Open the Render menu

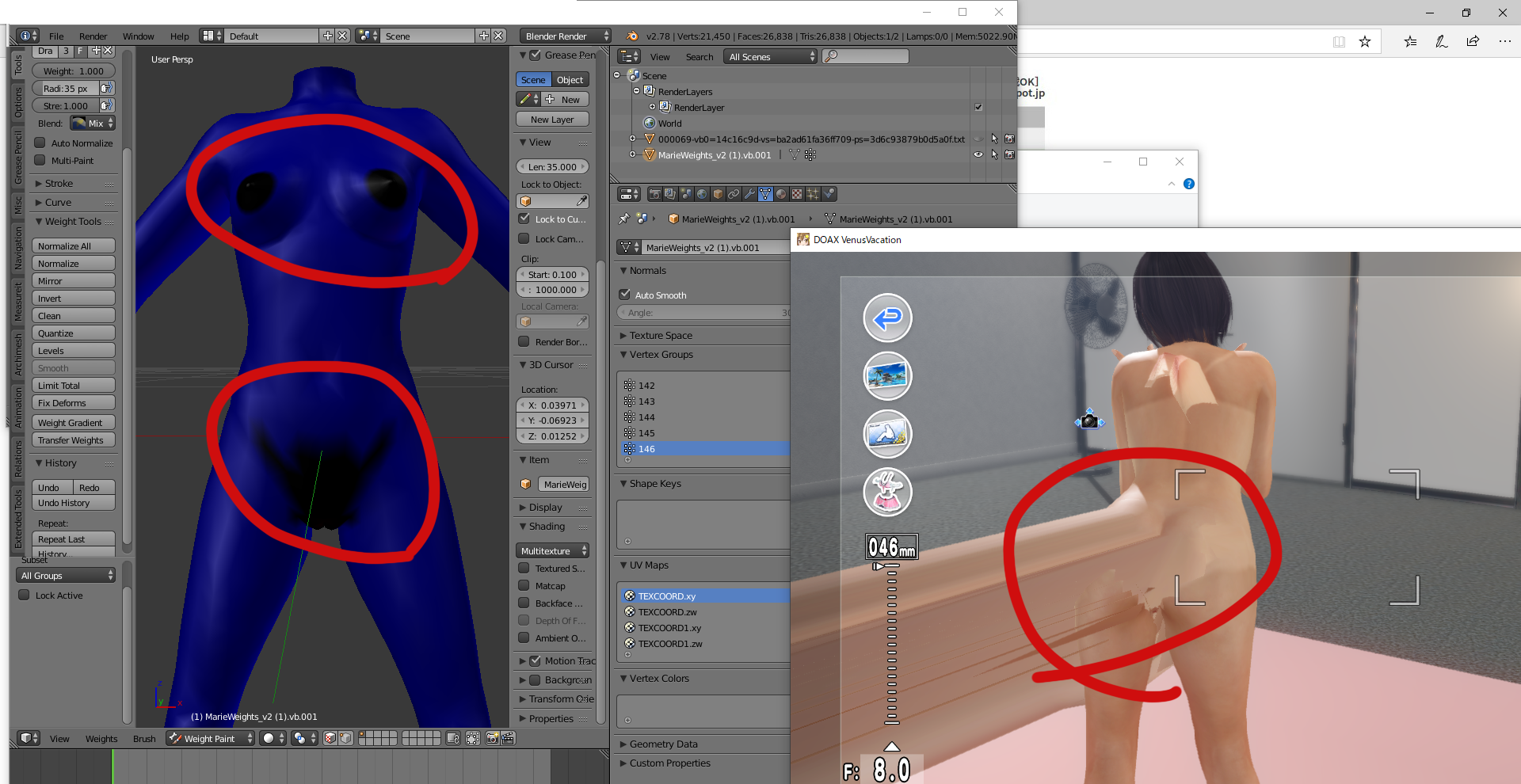pos(93,36)
